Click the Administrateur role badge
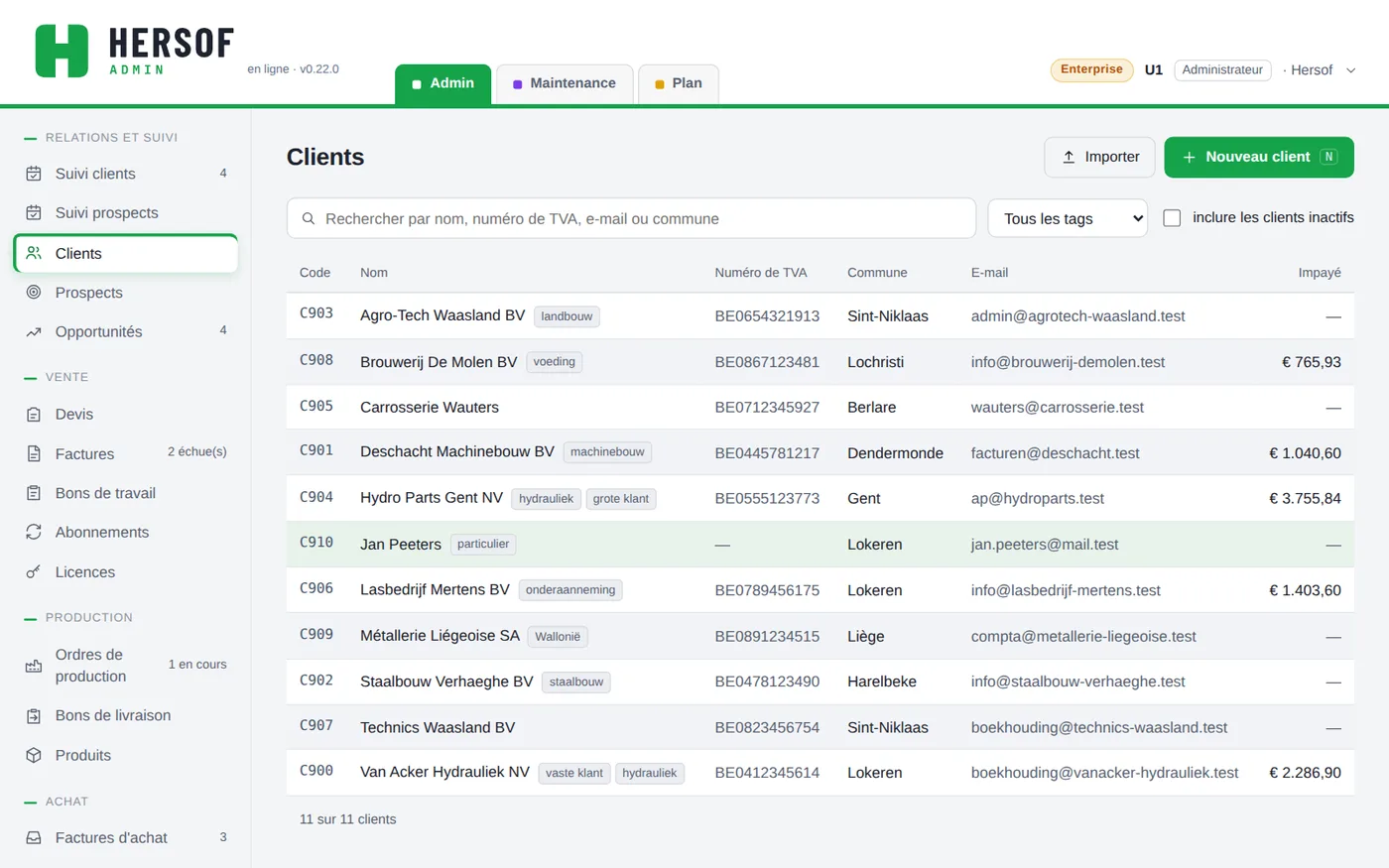Image resolution: width=1389 pixels, height=868 pixels. point(1222,70)
